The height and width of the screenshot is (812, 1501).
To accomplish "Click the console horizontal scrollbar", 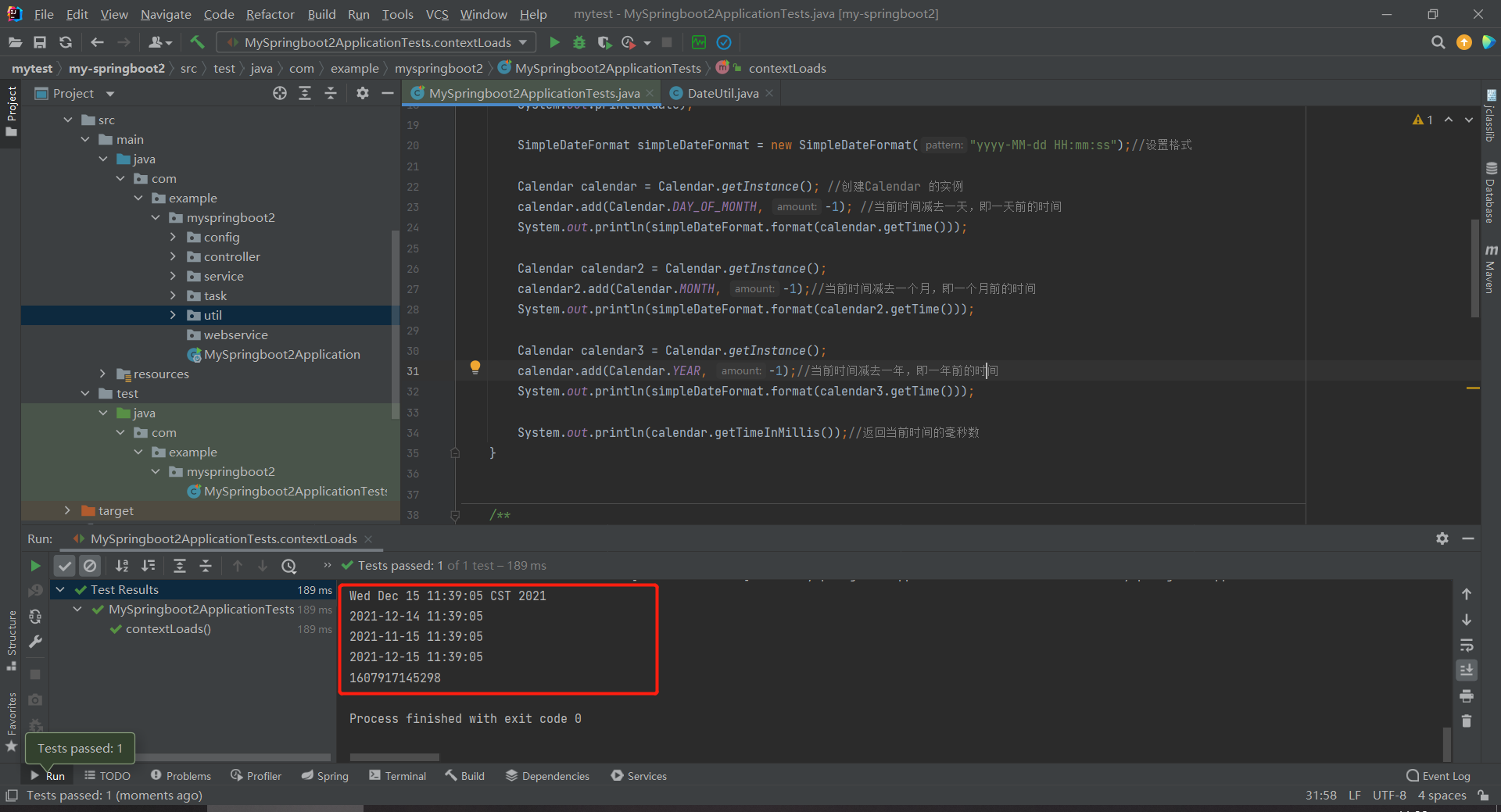I will coord(394,757).
